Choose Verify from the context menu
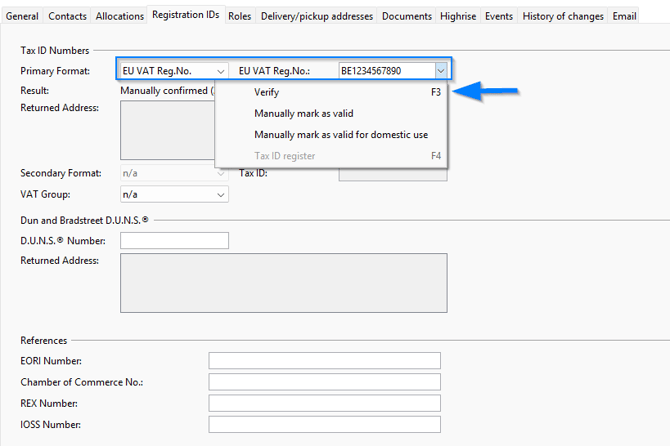The width and height of the screenshot is (670, 446). click(267, 92)
